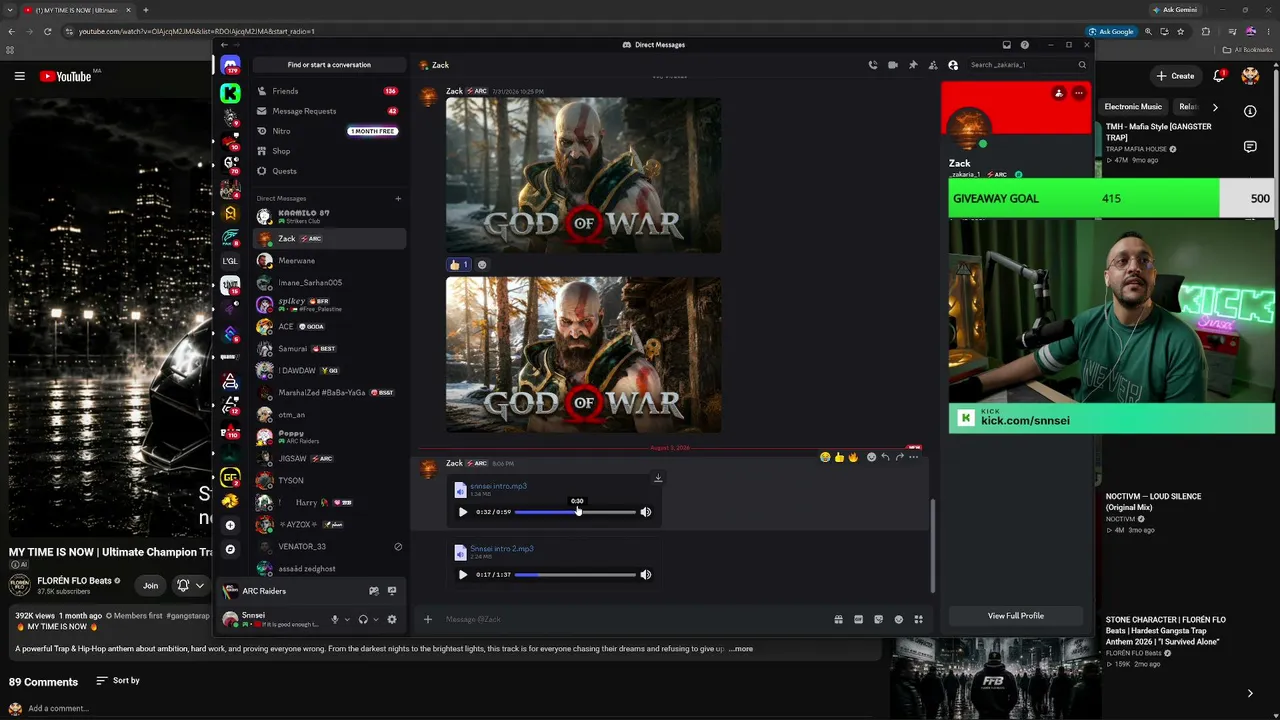Play the Snnsei intro.mp3 audio
This screenshot has width=1280, height=720.
click(x=463, y=512)
